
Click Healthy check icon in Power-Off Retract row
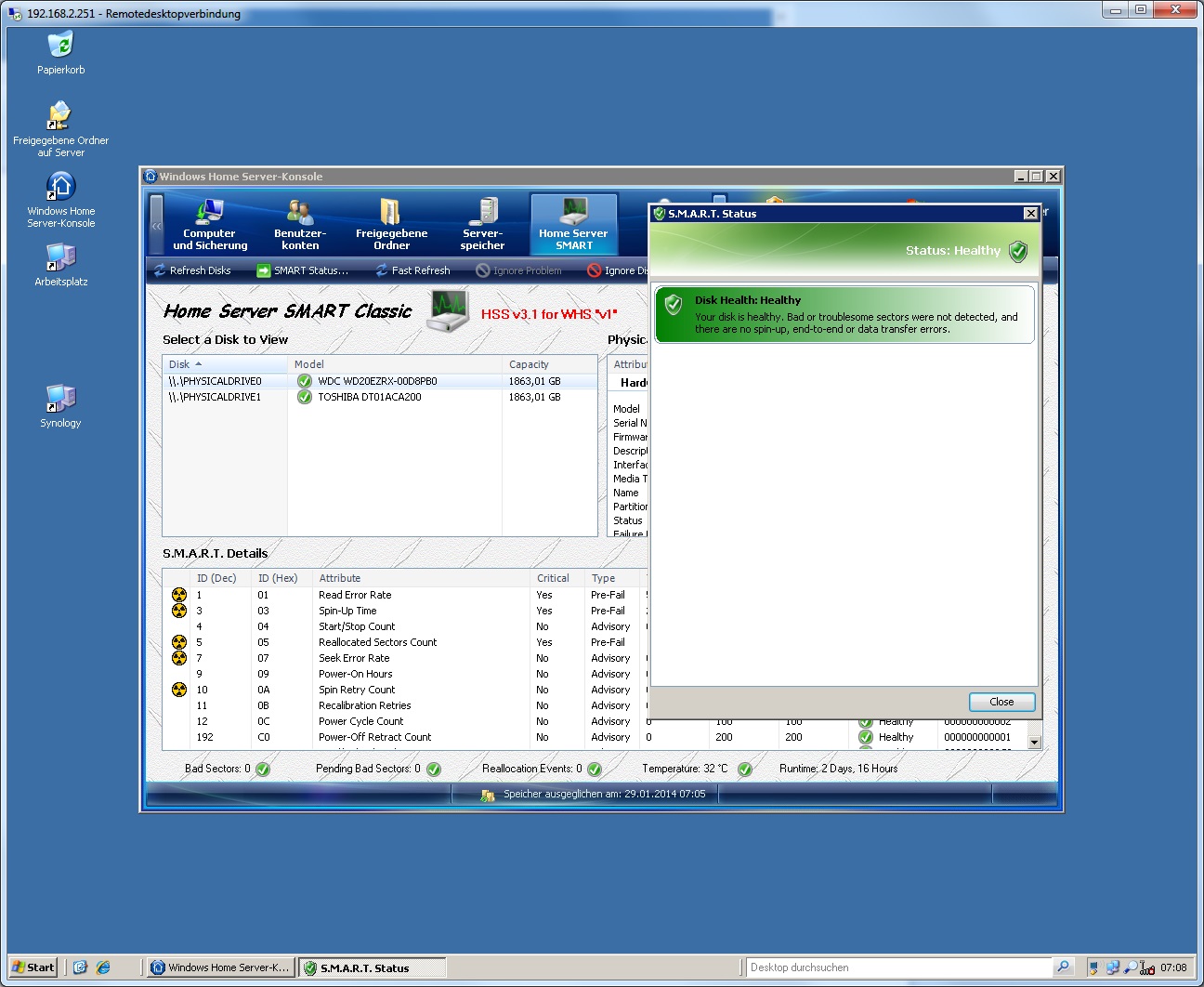point(866,737)
